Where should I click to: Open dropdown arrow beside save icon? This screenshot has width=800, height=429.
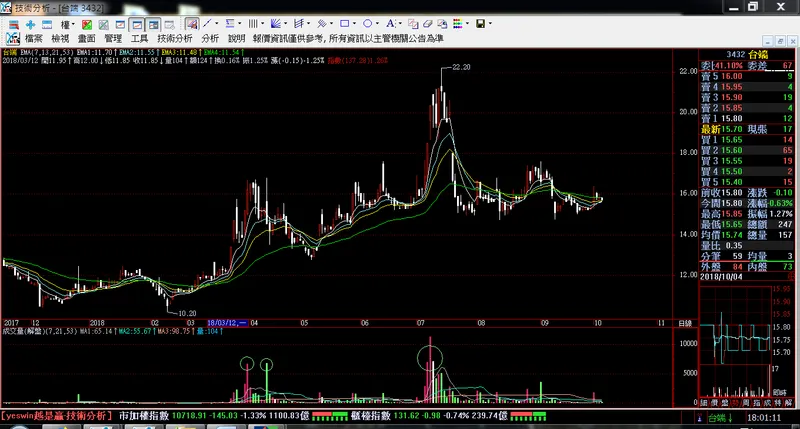pos(491,23)
